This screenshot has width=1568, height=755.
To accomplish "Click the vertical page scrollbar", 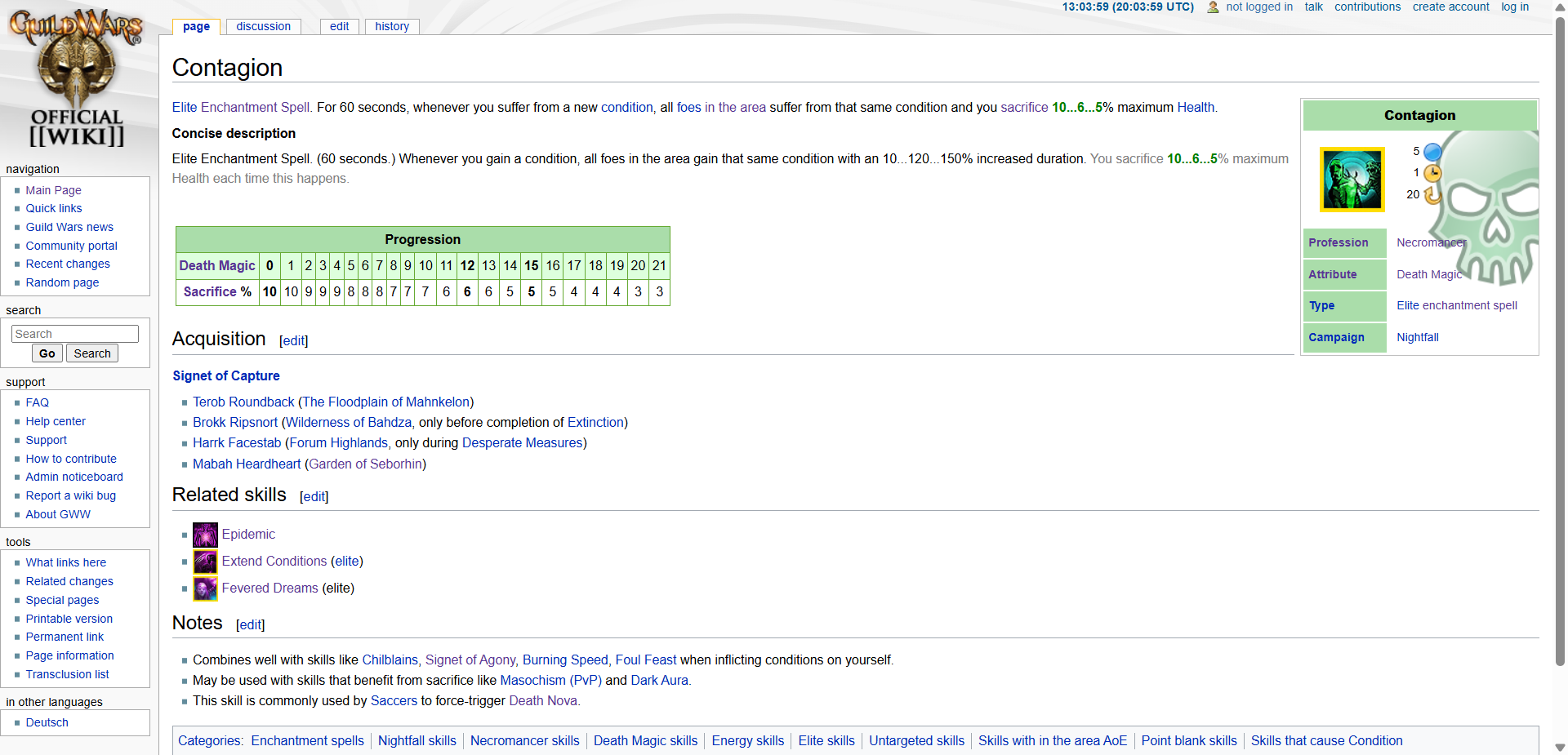I will click(1560, 343).
